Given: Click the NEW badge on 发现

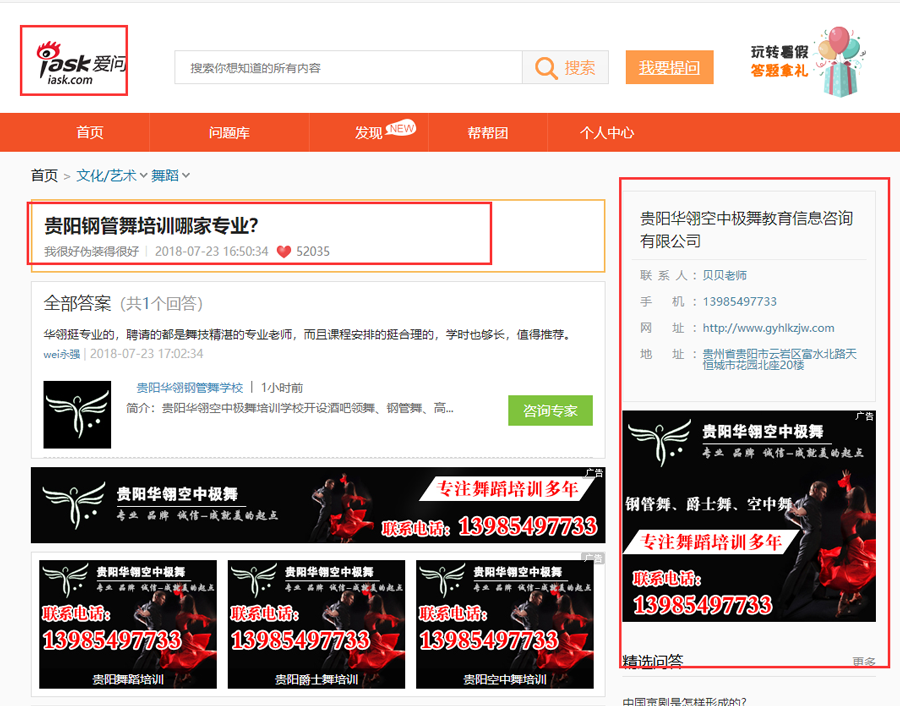Looking at the screenshot, I should click(401, 127).
